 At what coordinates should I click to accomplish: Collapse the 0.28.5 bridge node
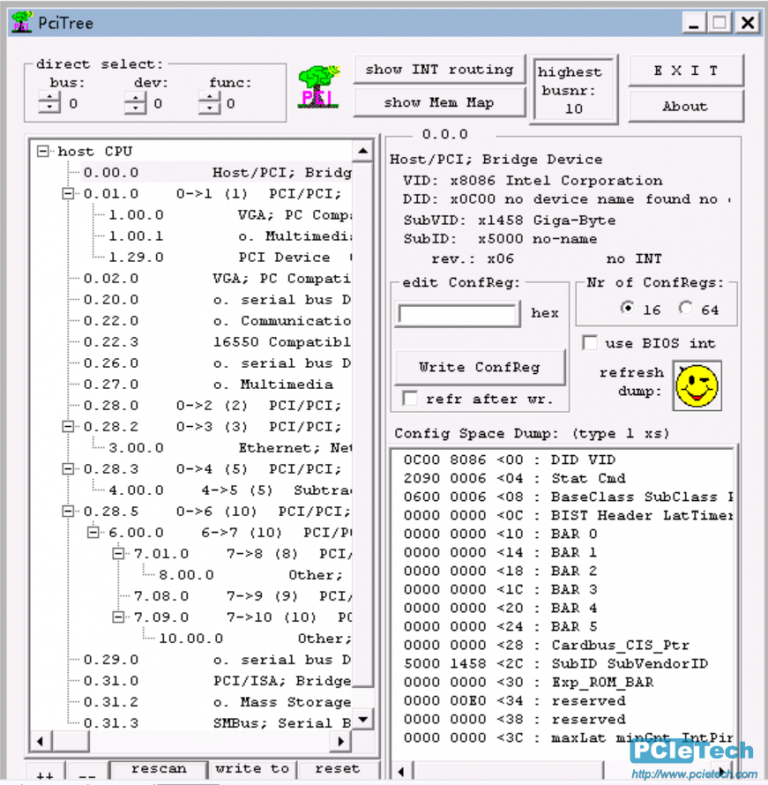69,511
